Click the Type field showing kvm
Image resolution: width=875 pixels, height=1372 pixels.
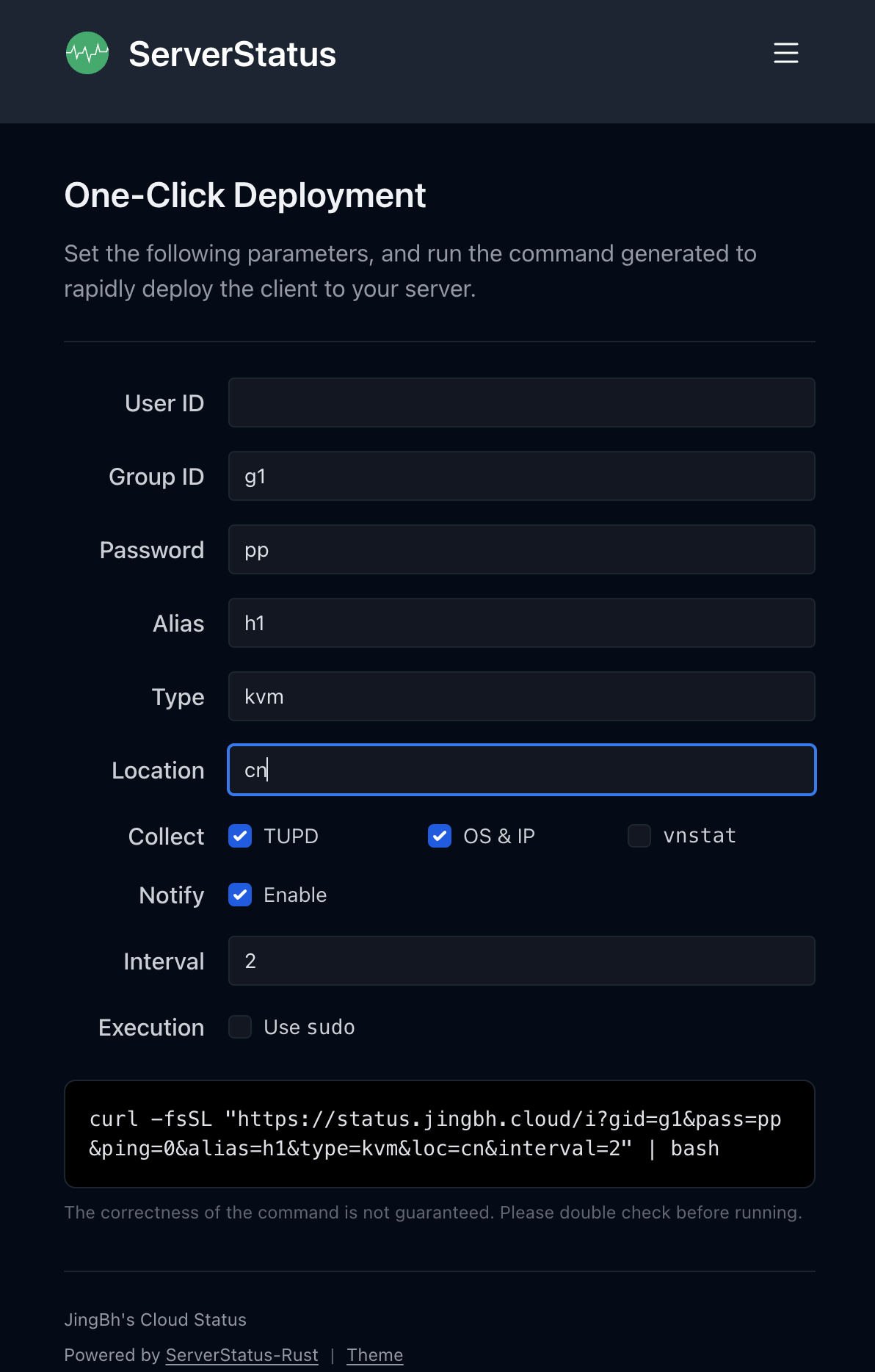point(521,696)
